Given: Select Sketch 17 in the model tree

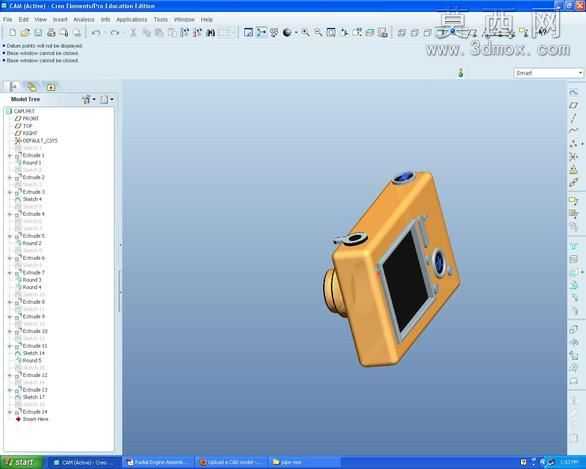Looking at the screenshot, I should point(30,397).
